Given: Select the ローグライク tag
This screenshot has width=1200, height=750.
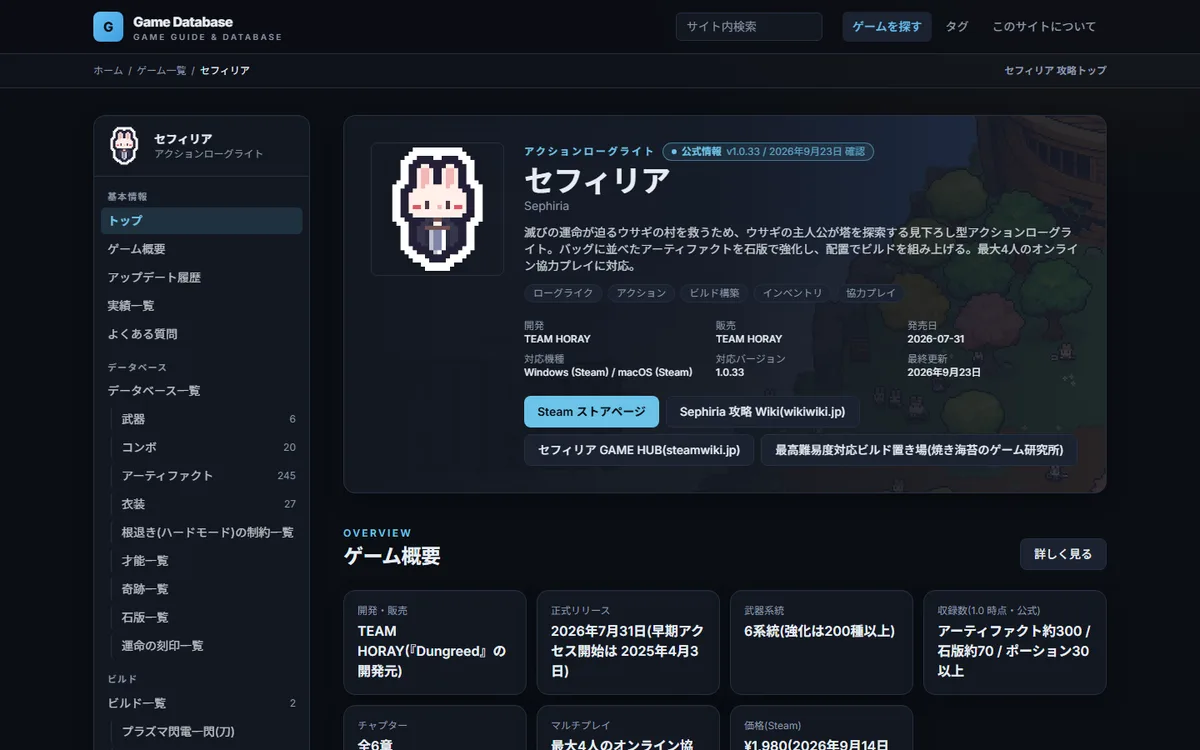Looking at the screenshot, I should pos(564,293).
